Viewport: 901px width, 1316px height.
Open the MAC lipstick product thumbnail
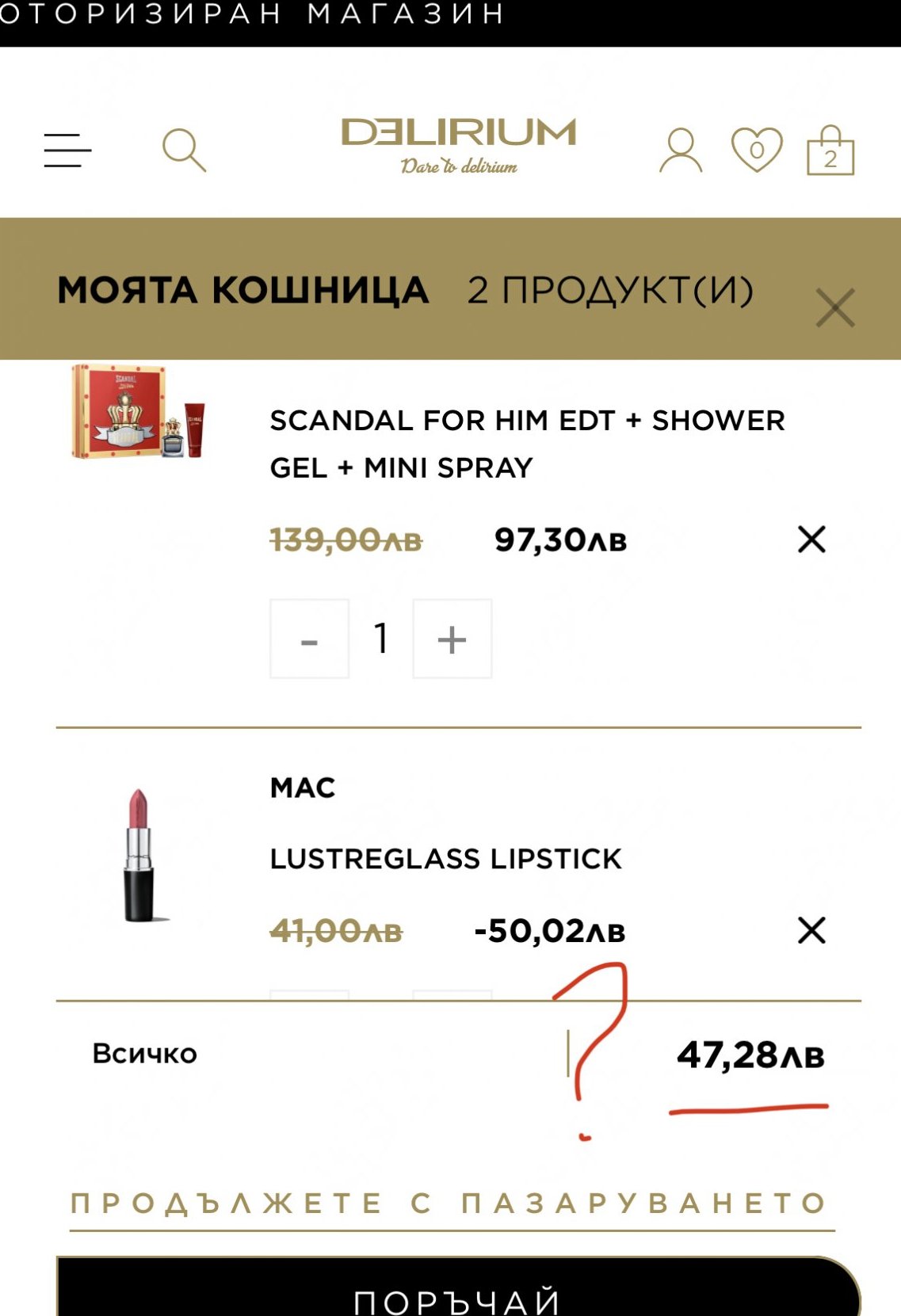tap(139, 856)
